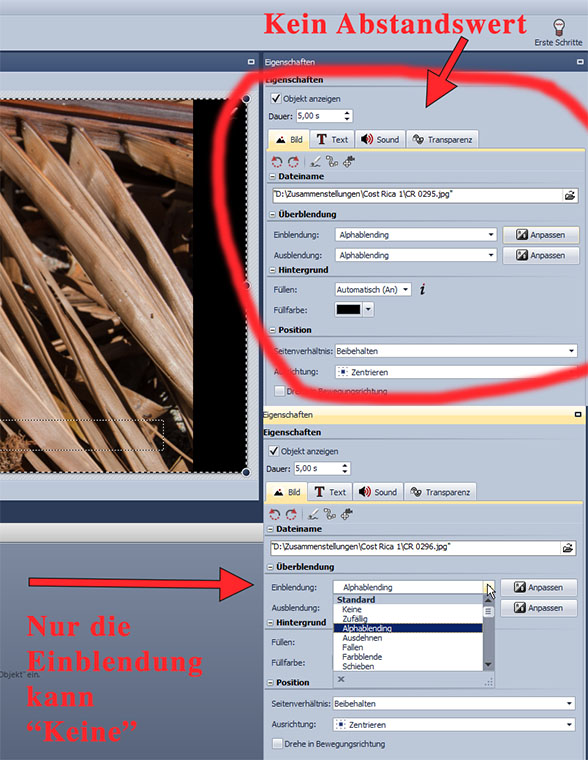Open Füllfarbe color dropdown arrow
The height and width of the screenshot is (760, 588).
coord(368,309)
